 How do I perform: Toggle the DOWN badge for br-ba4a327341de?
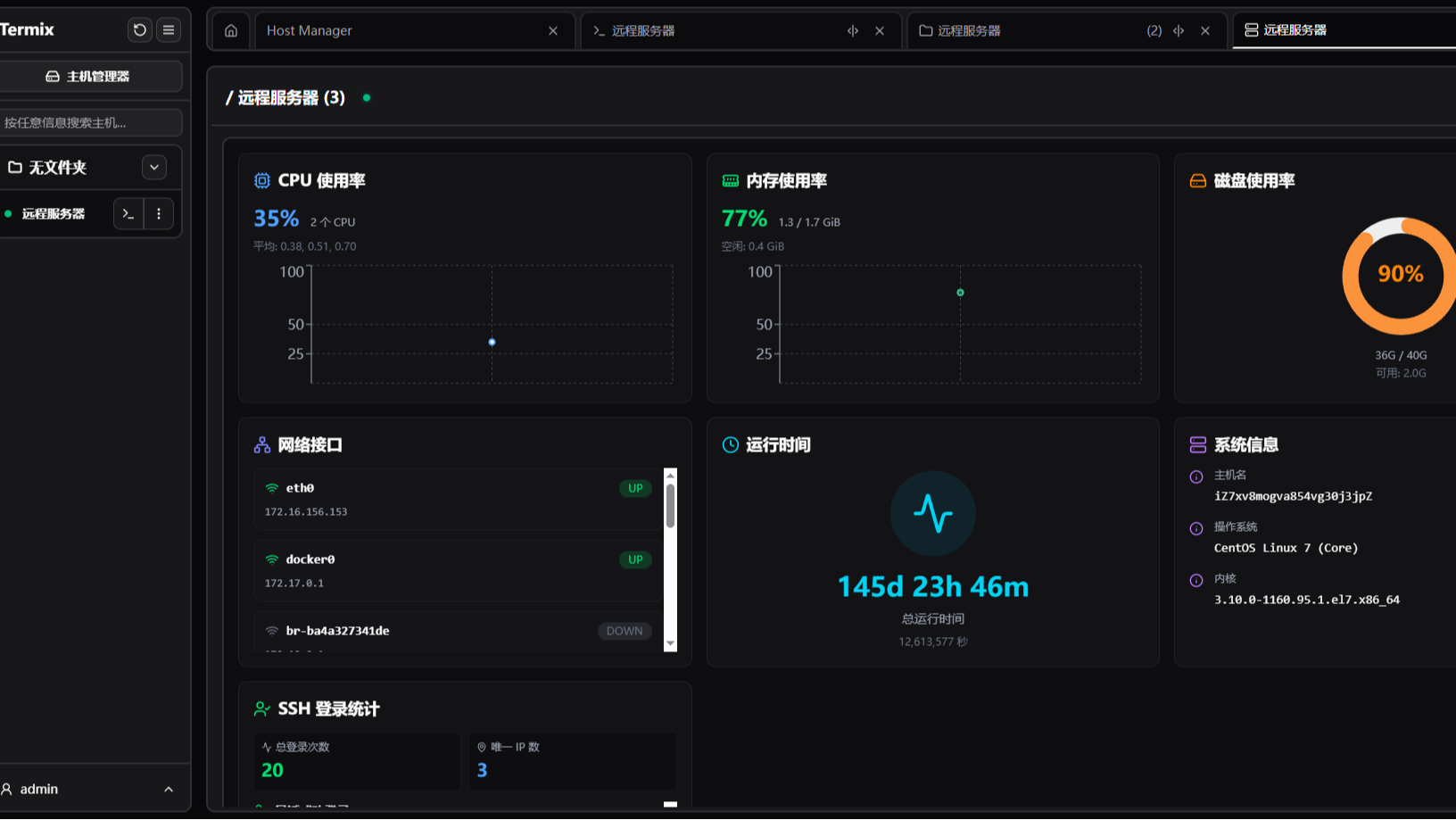[x=624, y=631]
